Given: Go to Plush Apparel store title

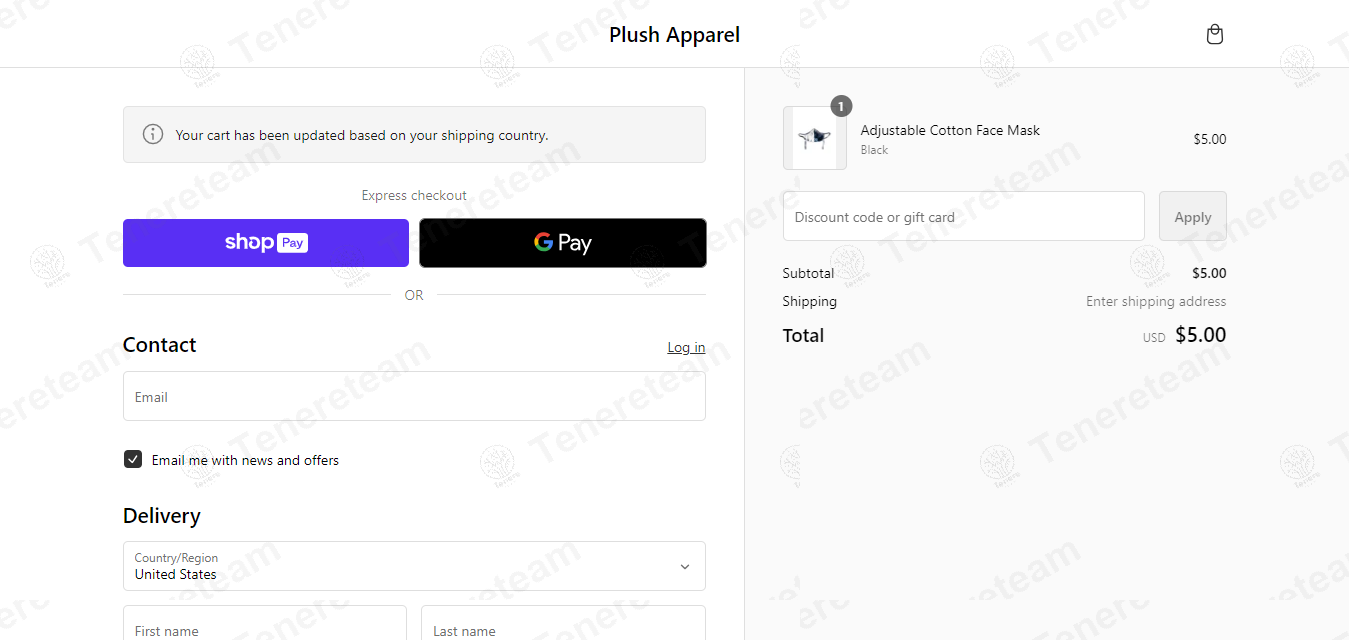Looking at the screenshot, I should pyautogui.click(x=674, y=35).
